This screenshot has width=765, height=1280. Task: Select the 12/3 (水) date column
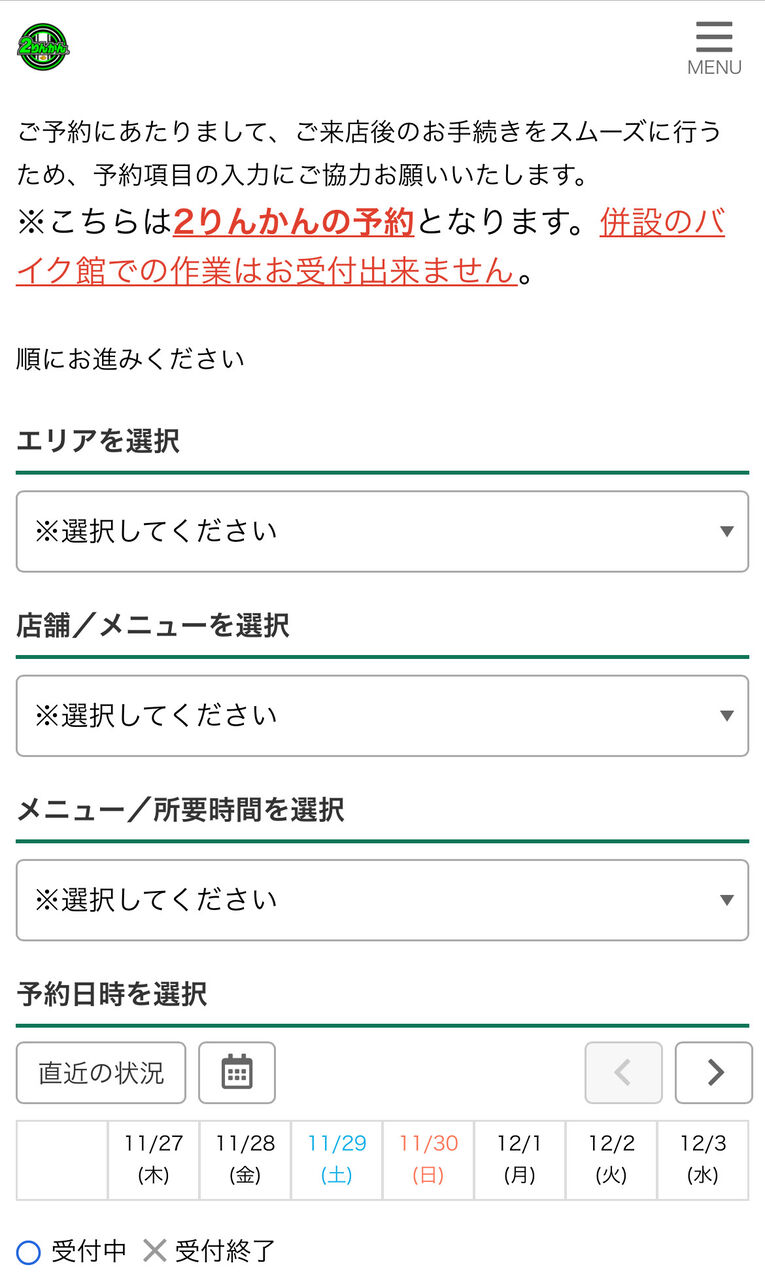coord(703,1159)
